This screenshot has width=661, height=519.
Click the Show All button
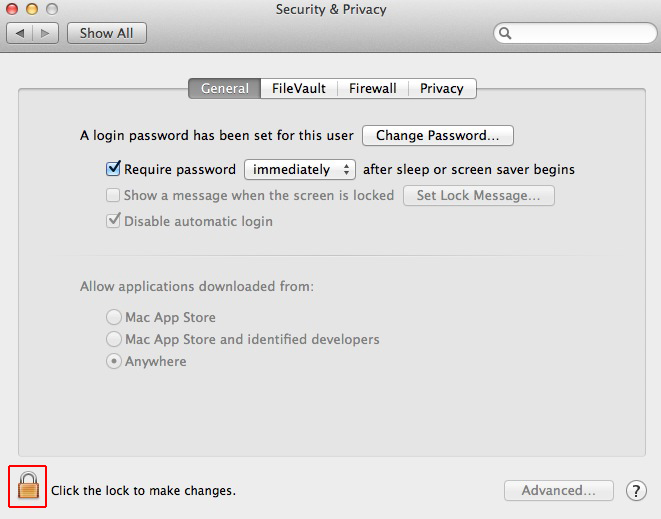pyautogui.click(x=107, y=33)
